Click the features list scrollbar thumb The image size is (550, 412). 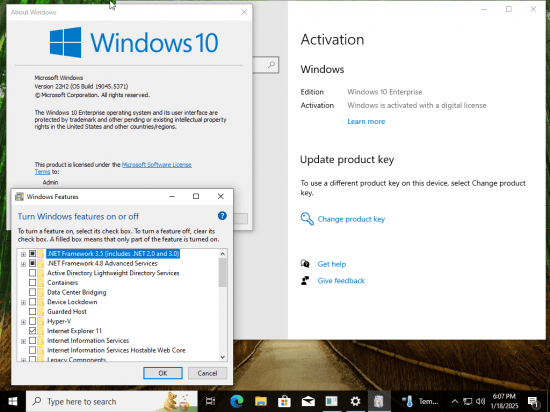pos(222,272)
